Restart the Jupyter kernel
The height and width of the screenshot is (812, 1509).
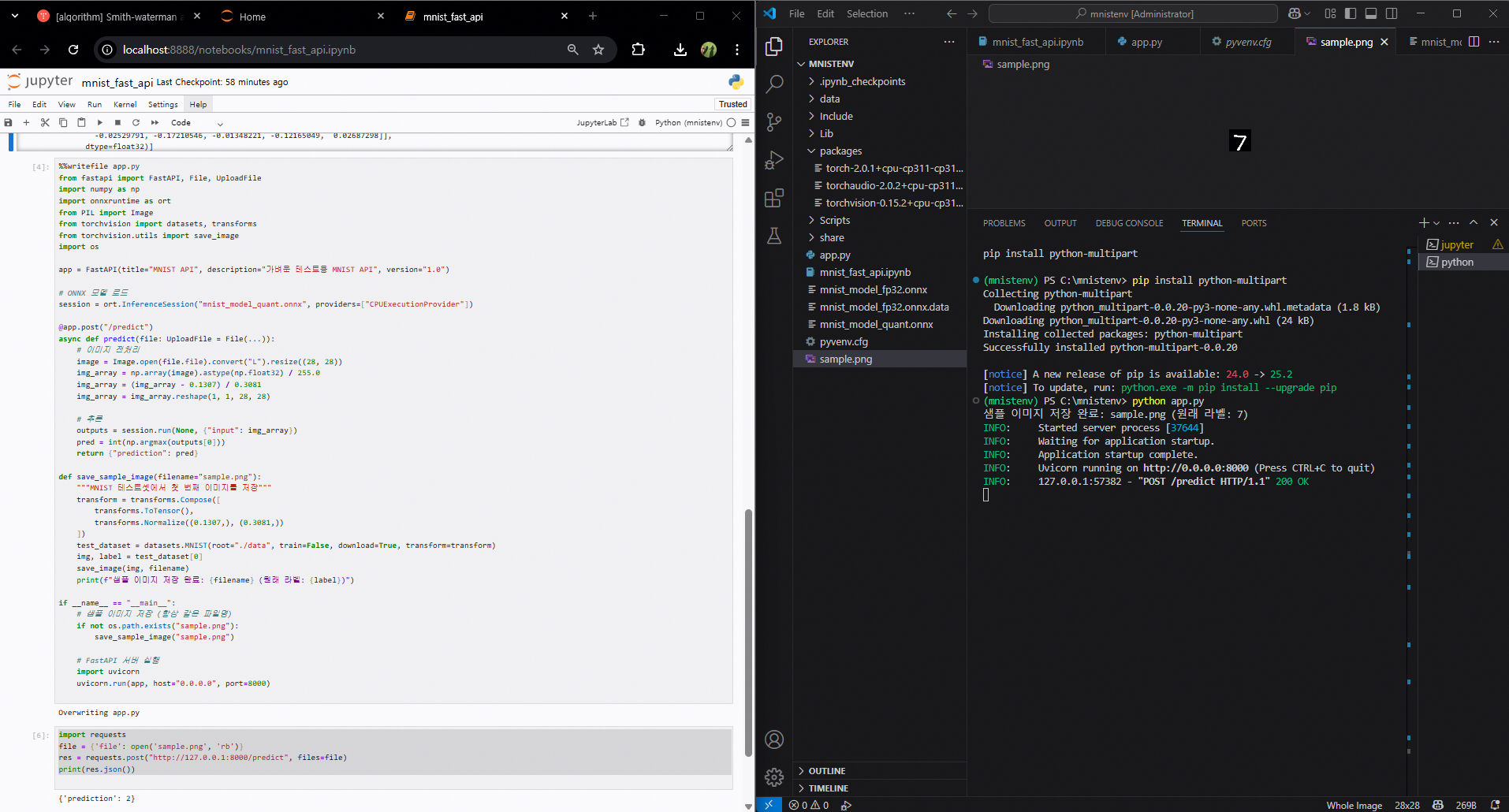click(136, 123)
